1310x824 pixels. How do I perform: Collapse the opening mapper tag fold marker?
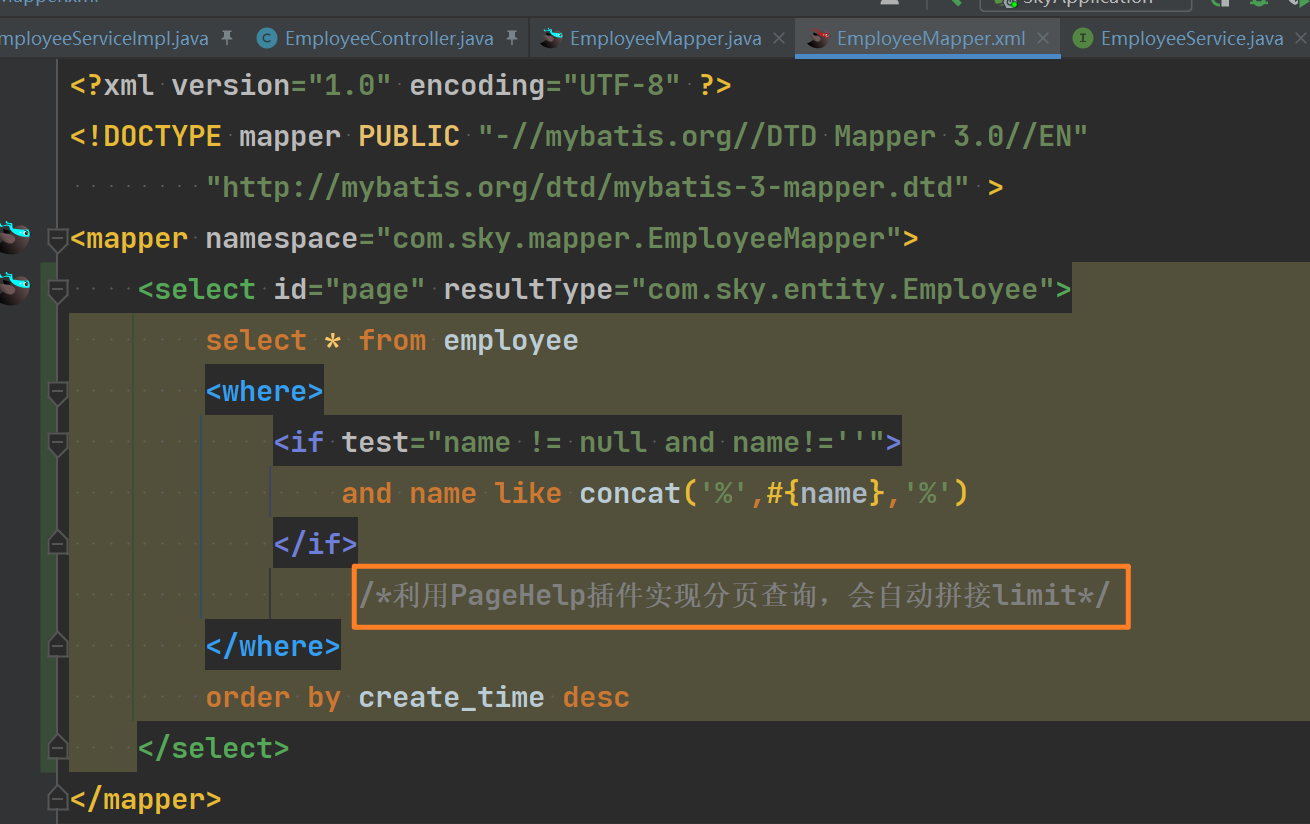tap(57, 240)
